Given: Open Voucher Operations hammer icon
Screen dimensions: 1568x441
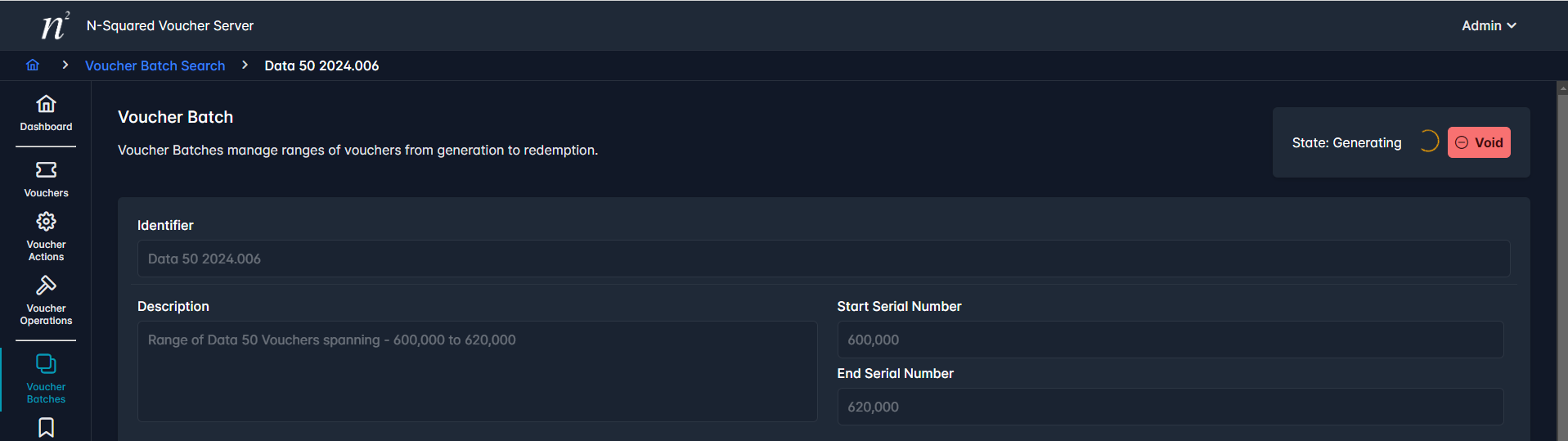Looking at the screenshot, I should click(x=46, y=286).
